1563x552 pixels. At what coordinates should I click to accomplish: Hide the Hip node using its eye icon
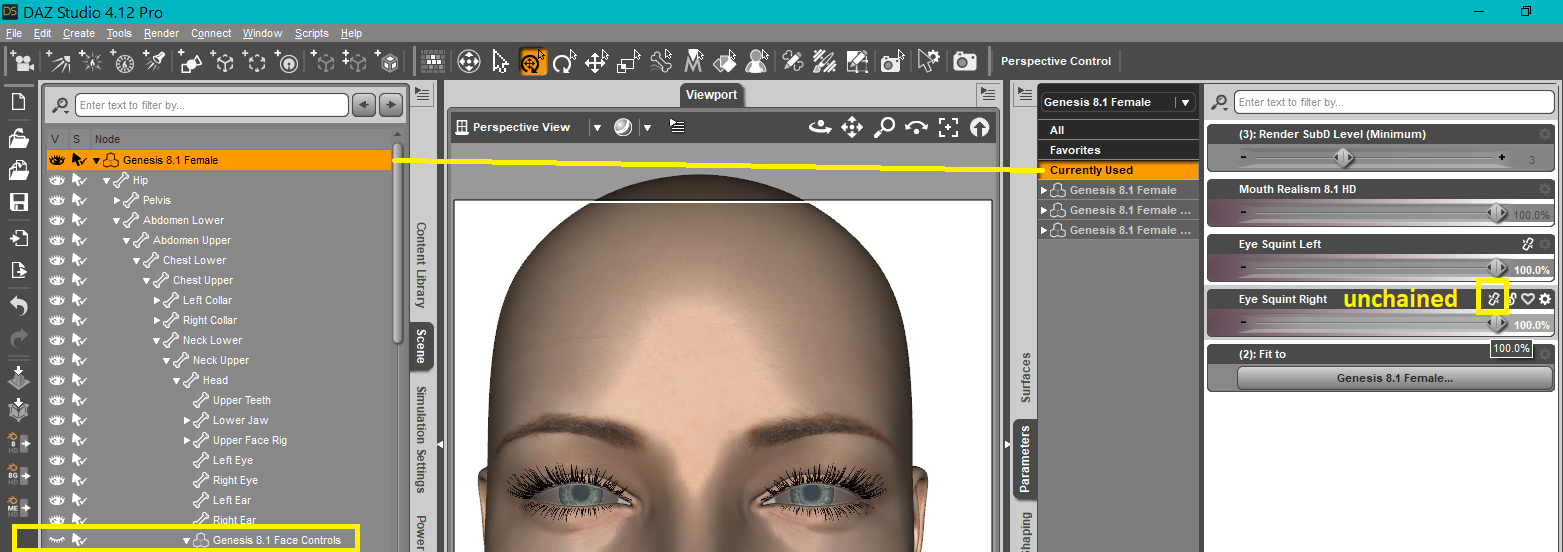[57, 180]
